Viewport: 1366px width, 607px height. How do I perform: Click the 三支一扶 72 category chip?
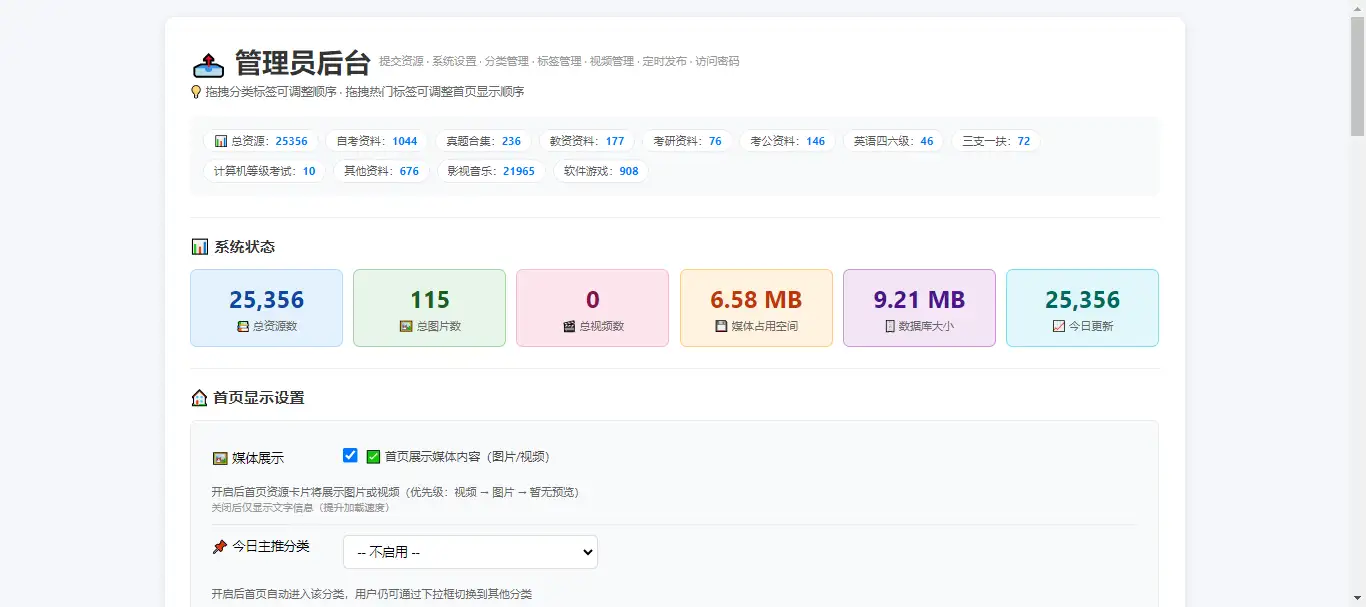click(x=996, y=141)
